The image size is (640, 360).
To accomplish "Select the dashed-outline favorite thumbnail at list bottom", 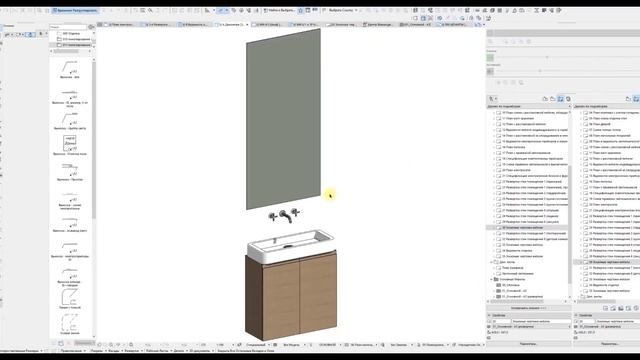I will (70, 324).
